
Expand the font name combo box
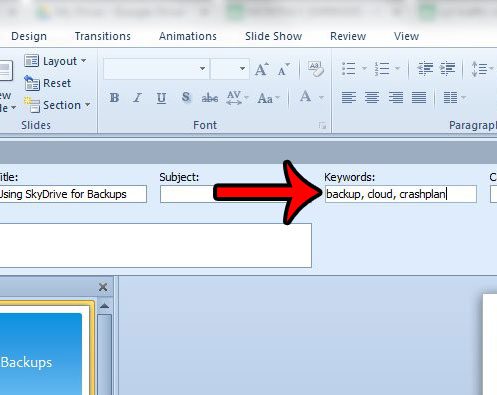(202, 69)
